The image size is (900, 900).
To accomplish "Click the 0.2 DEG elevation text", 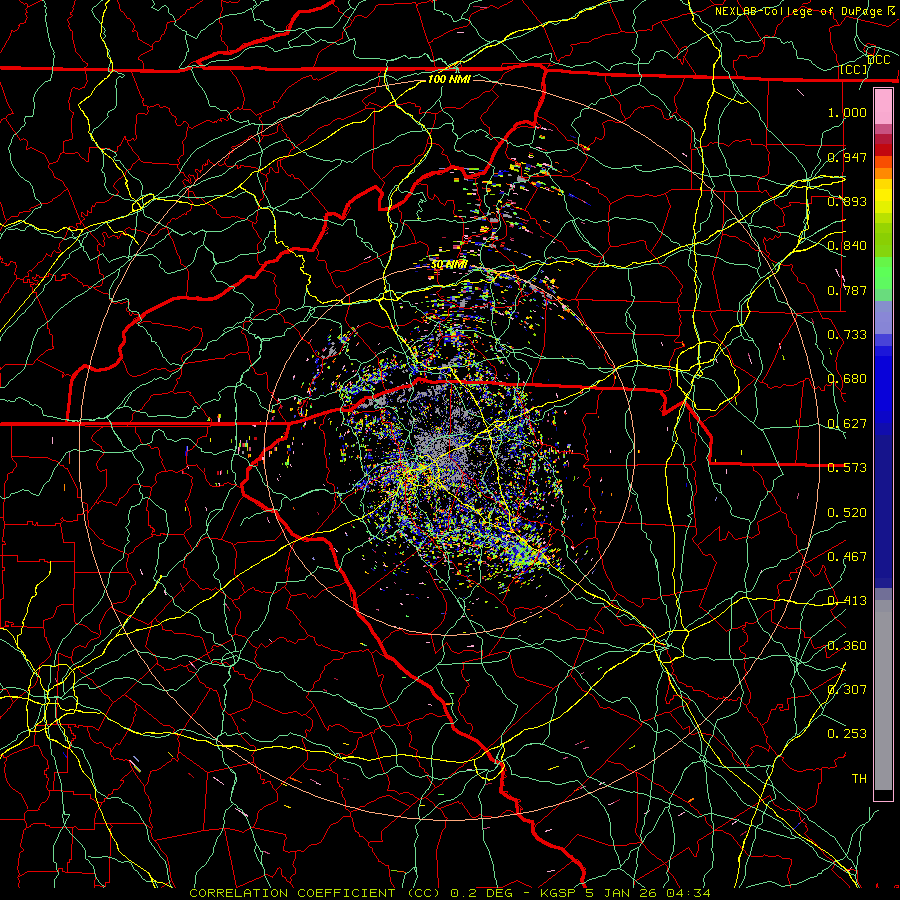I will click(x=483, y=893).
